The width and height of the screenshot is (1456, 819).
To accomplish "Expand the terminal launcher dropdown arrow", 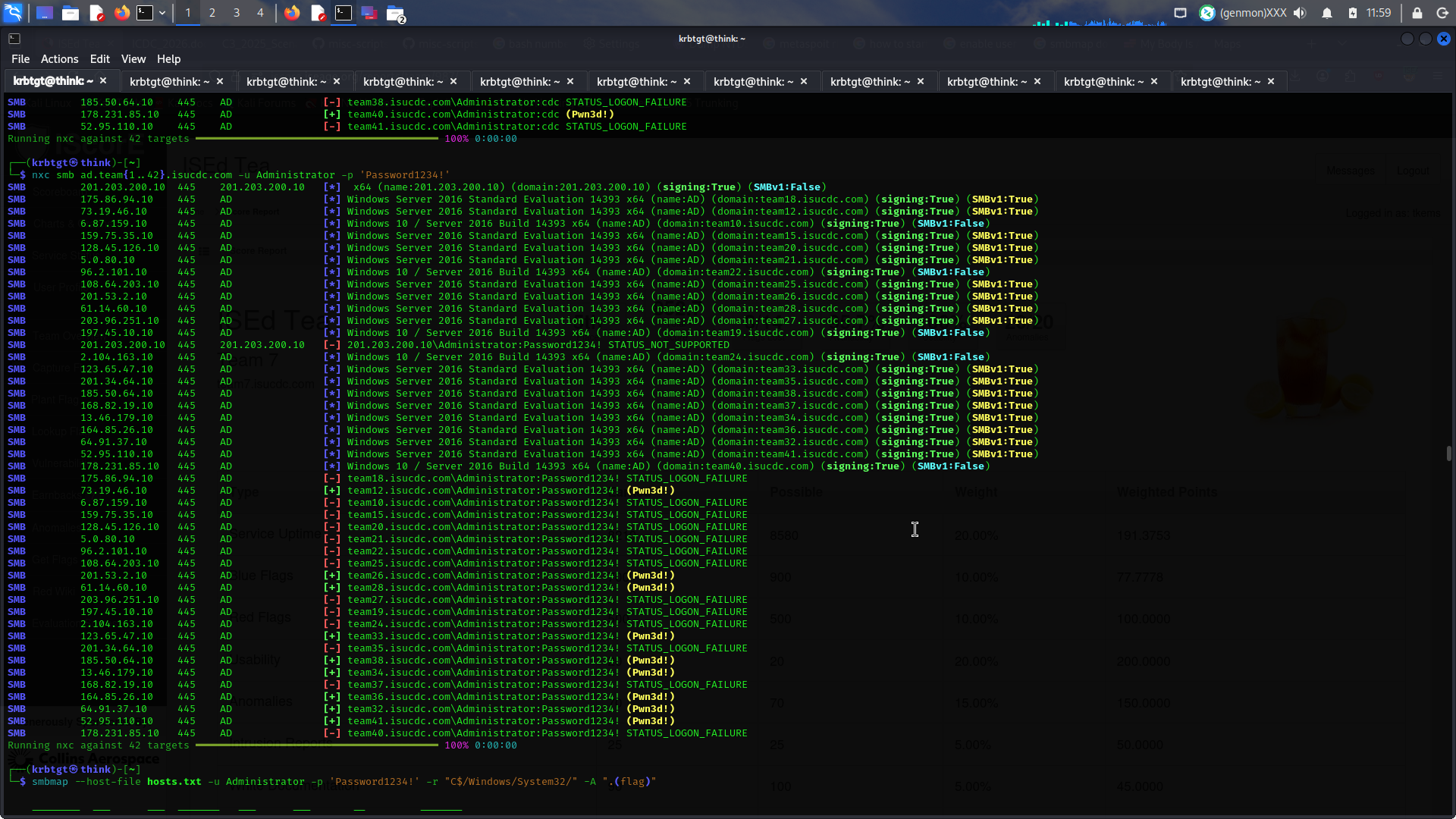I will click(x=162, y=13).
